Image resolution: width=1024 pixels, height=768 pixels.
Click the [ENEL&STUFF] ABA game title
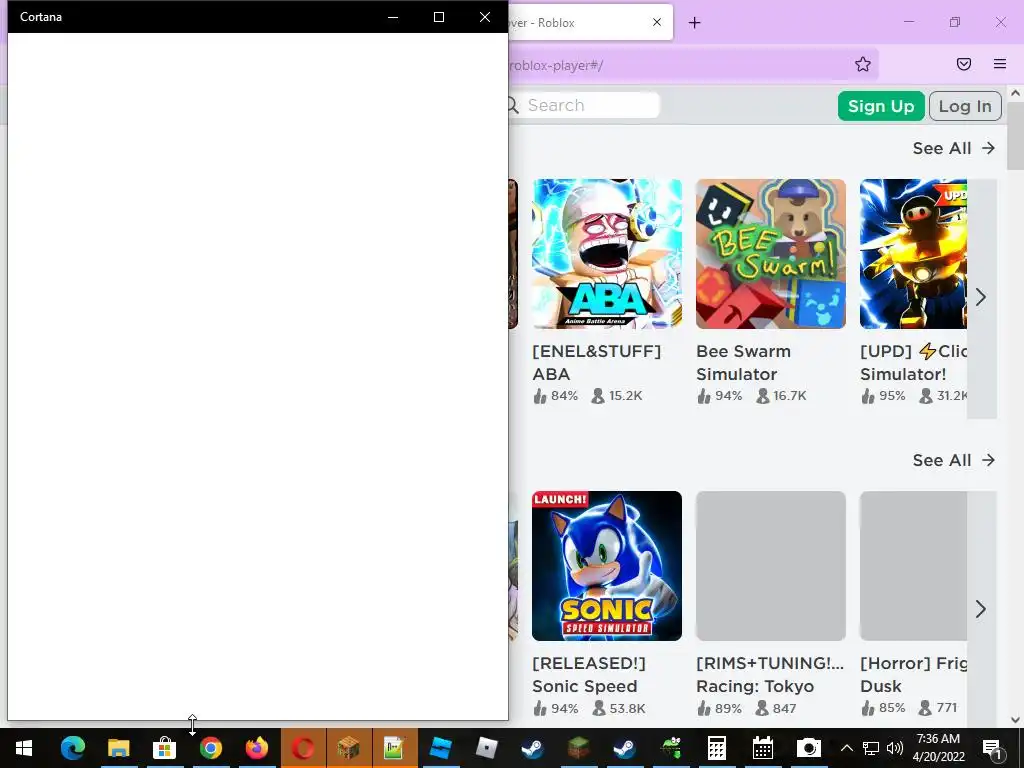coord(596,362)
